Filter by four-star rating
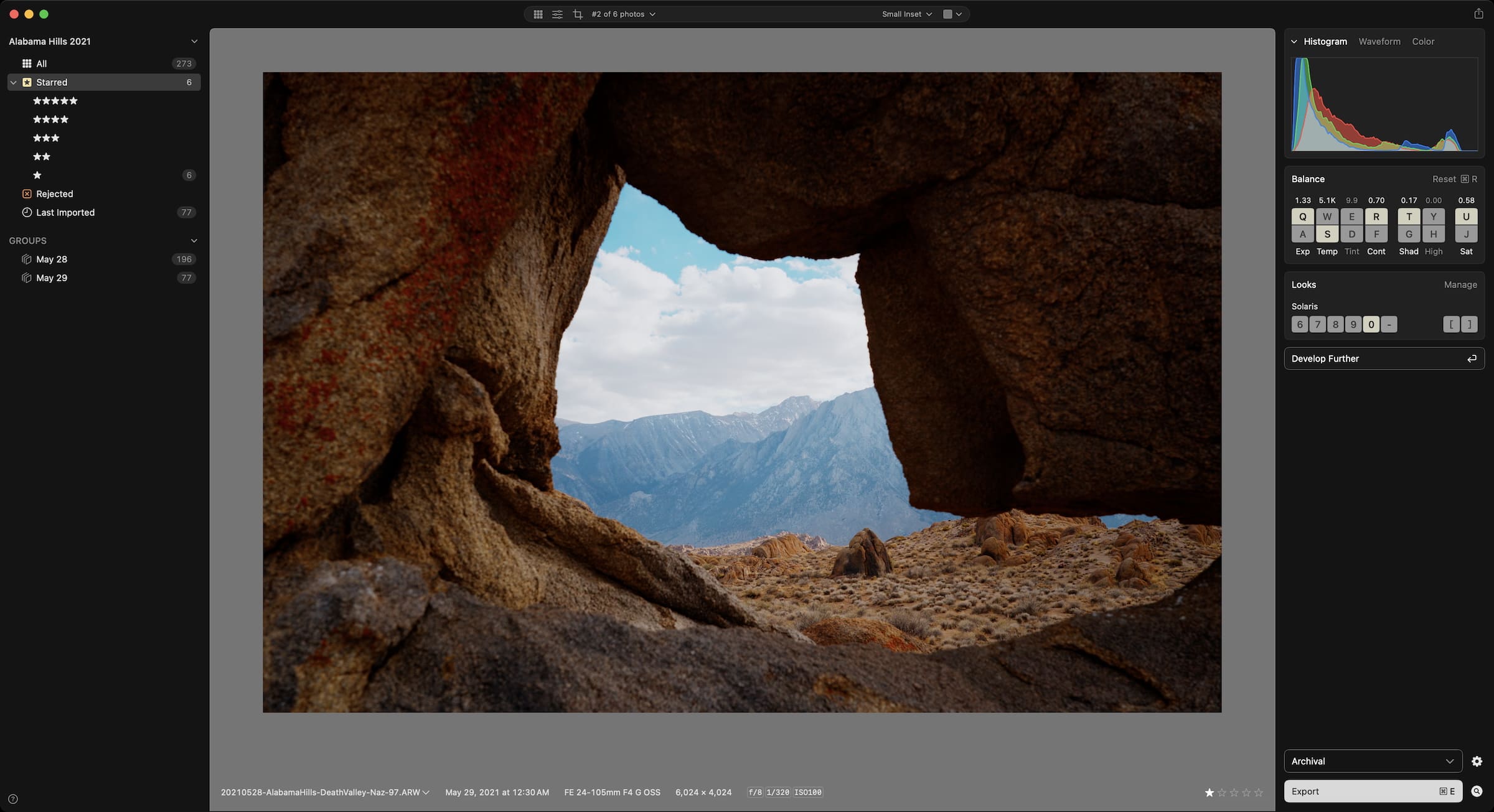 tap(50, 119)
